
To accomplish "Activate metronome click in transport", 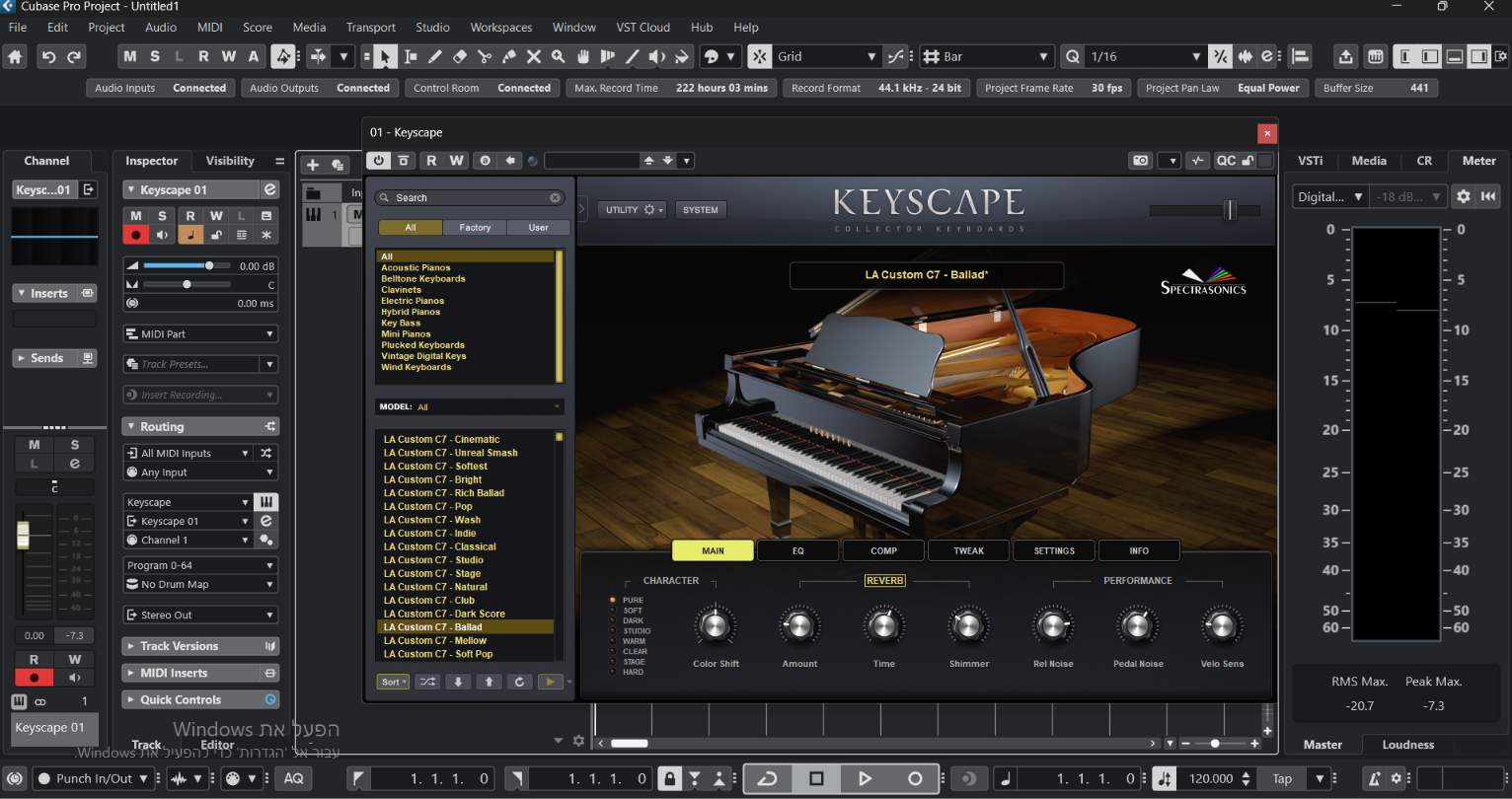I will coord(1374,778).
